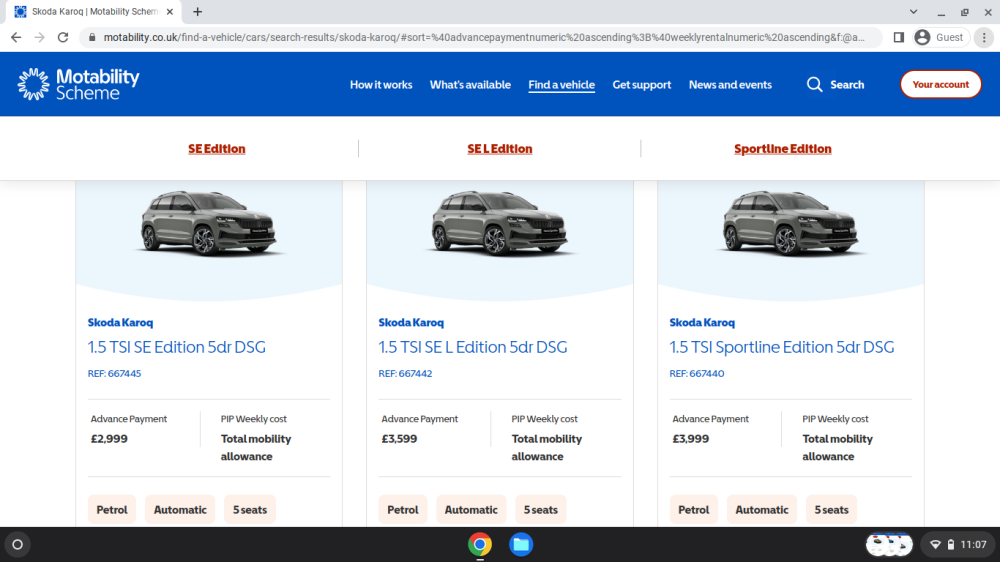Jump to SE Edition link
The height and width of the screenshot is (562, 1000).
click(x=217, y=149)
